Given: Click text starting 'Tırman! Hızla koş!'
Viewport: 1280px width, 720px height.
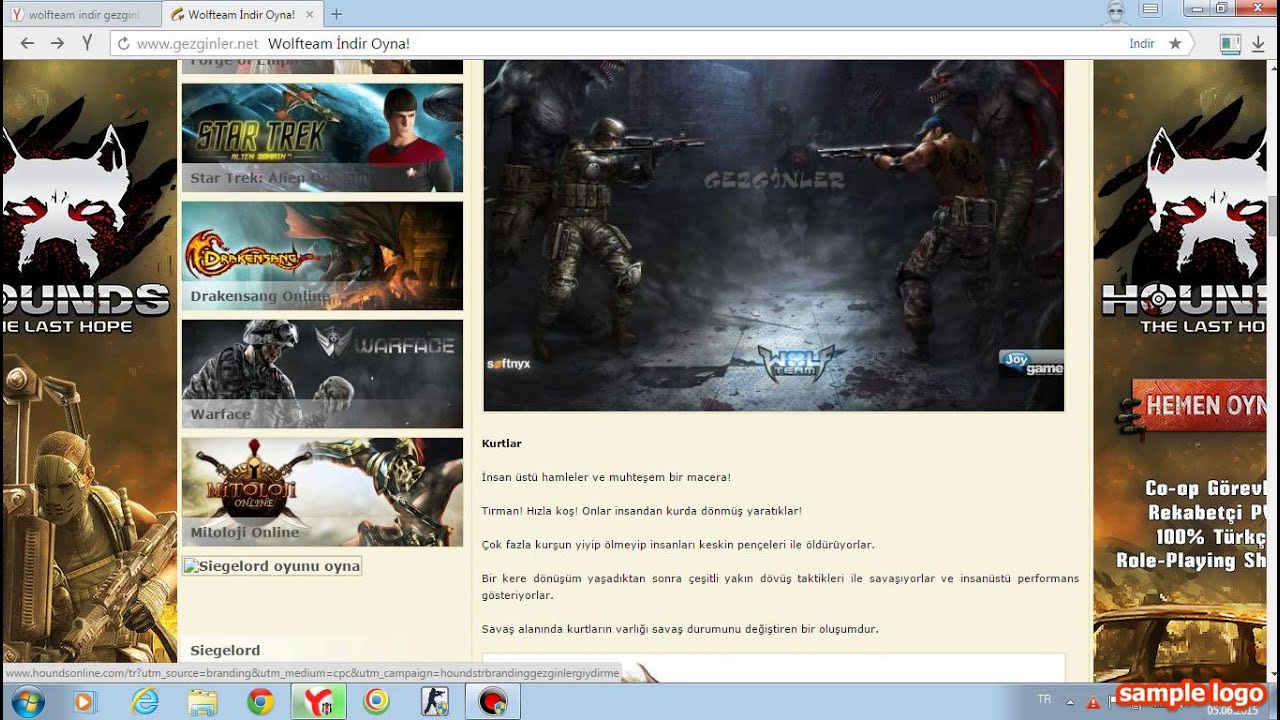Looking at the screenshot, I should 642,511.
